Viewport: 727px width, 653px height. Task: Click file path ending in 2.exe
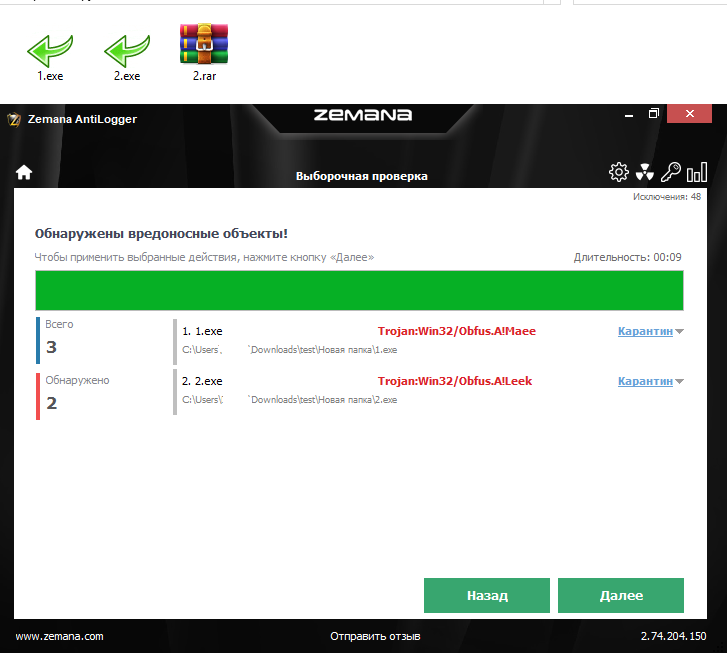[289, 400]
